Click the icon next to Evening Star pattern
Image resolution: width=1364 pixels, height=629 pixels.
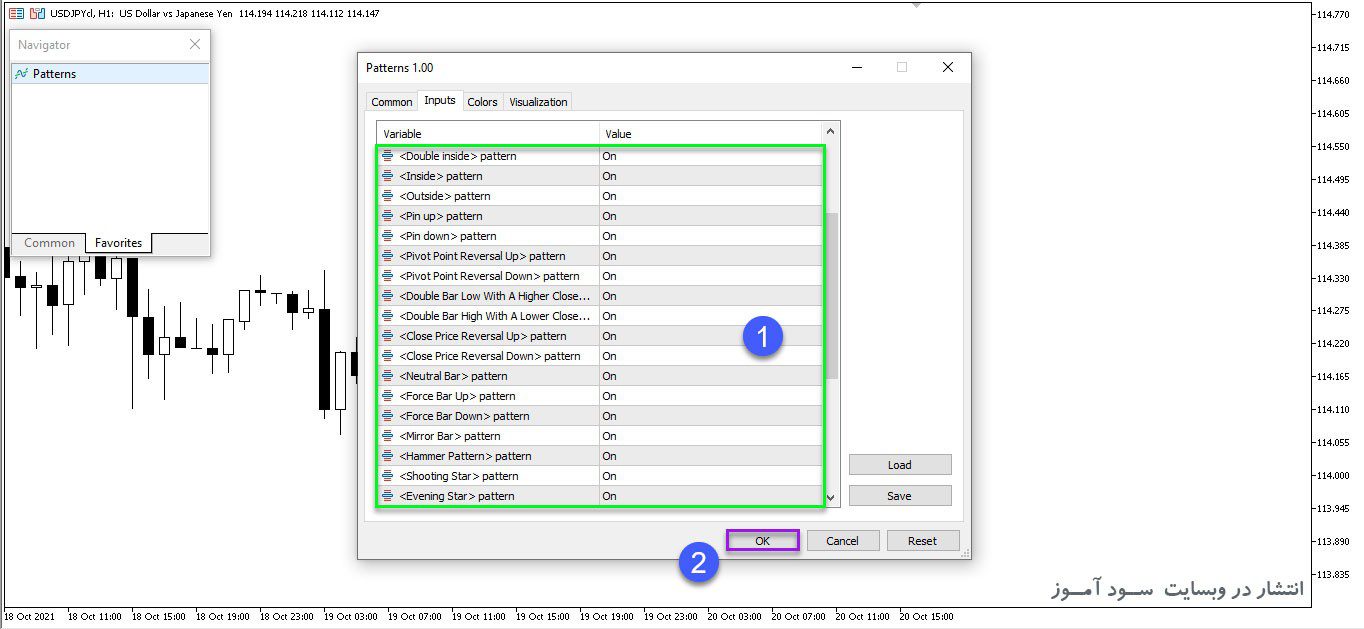(x=388, y=496)
